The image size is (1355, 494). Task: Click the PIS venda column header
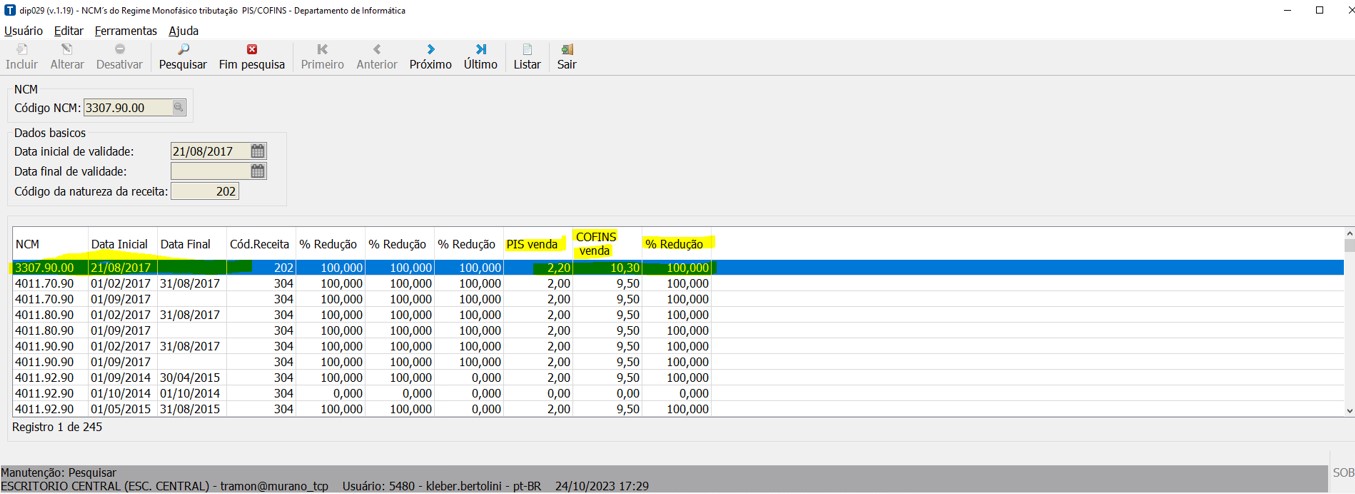[532, 244]
